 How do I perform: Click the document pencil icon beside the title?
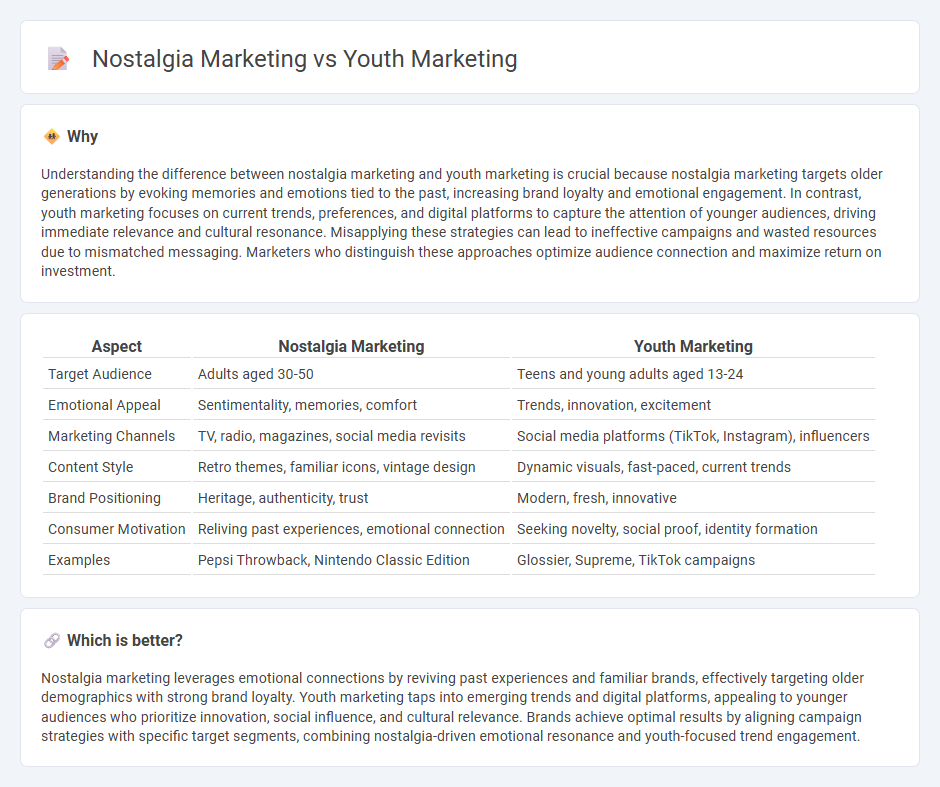coord(58,59)
